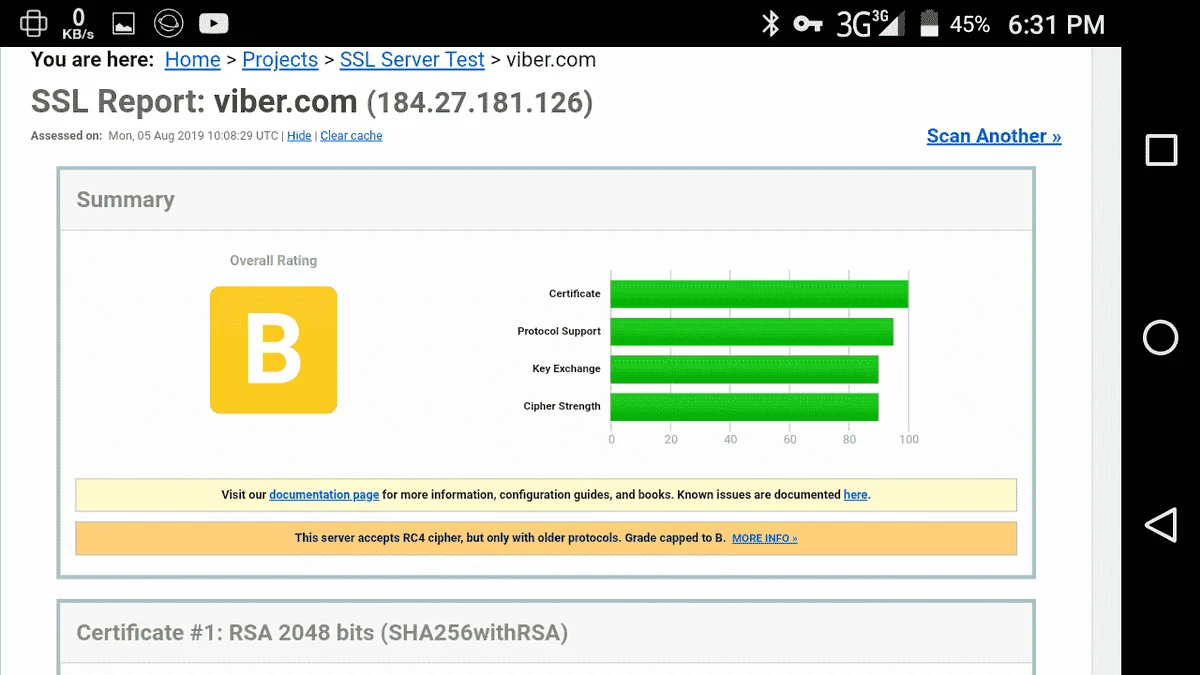The width and height of the screenshot is (1200, 675).
Task: Tap the battery status icon
Action: pyautogui.click(x=929, y=24)
